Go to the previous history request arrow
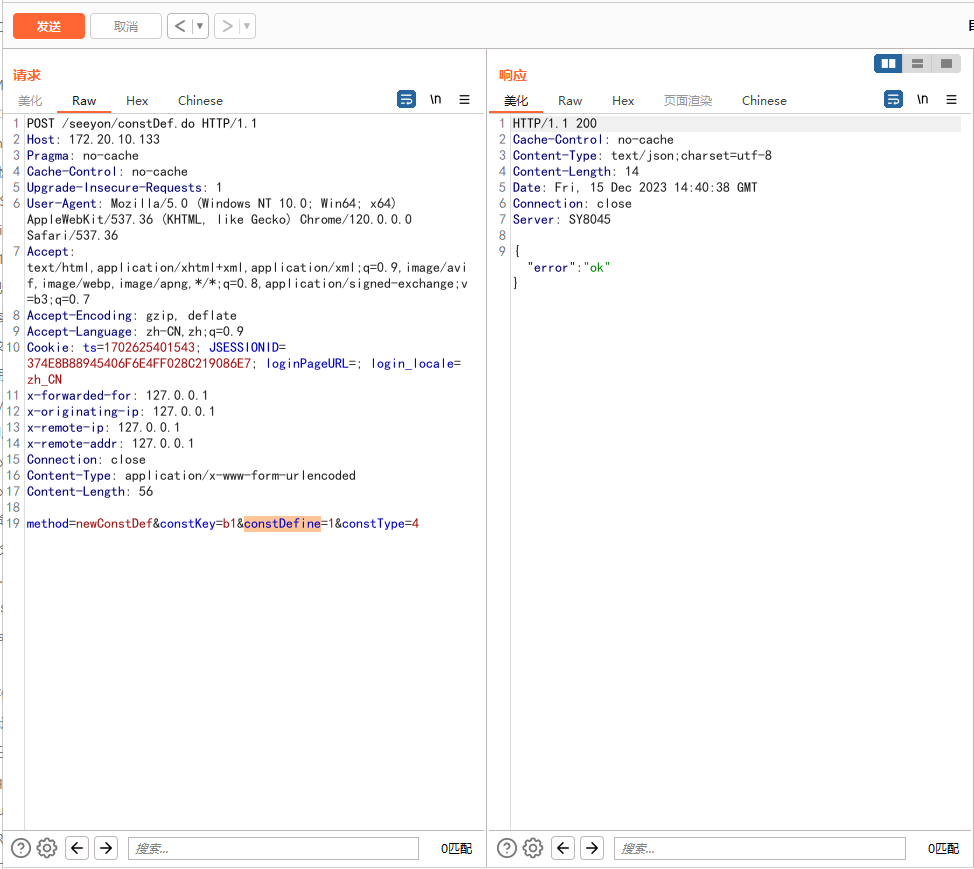 click(180, 26)
